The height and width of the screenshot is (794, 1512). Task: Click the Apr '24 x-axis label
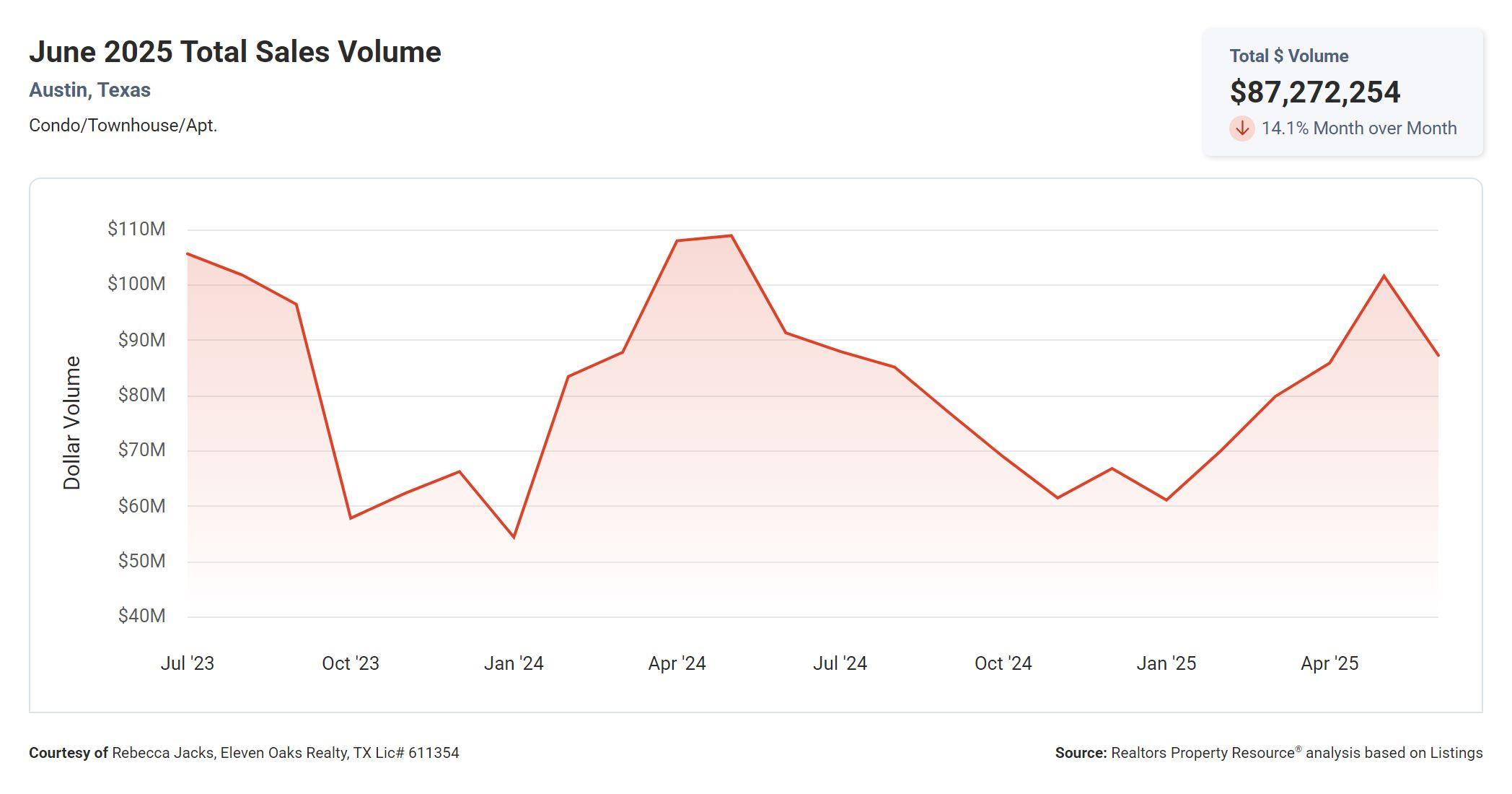click(677, 663)
